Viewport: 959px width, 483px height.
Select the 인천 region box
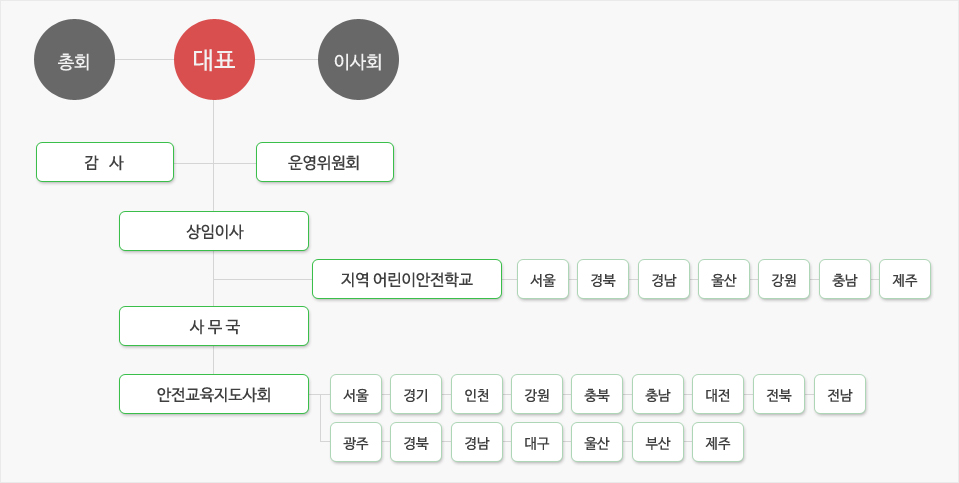tap(476, 394)
